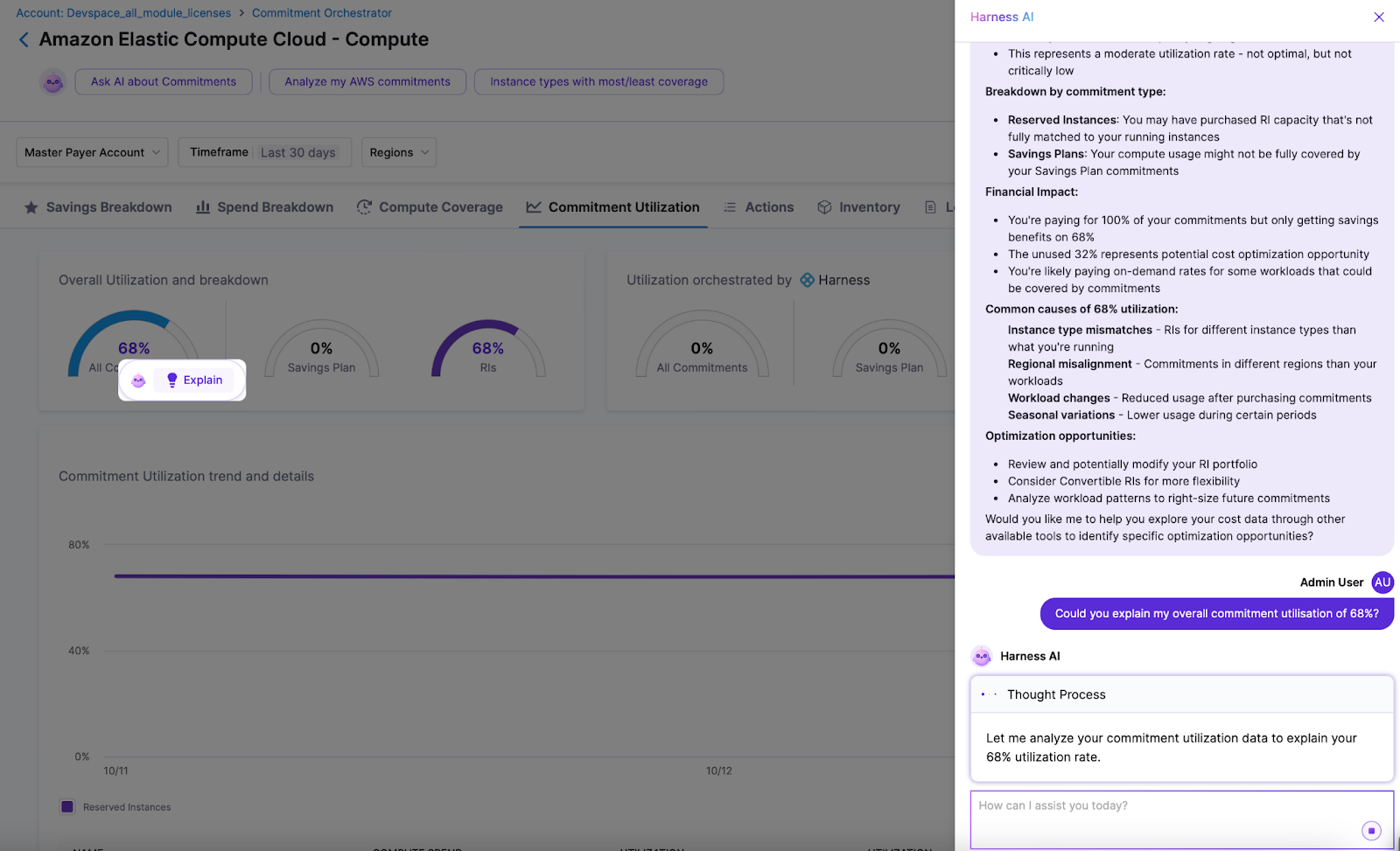Click the line chart icon on Commitment Utilization
The height and width of the screenshot is (851, 1400).
[534, 207]
